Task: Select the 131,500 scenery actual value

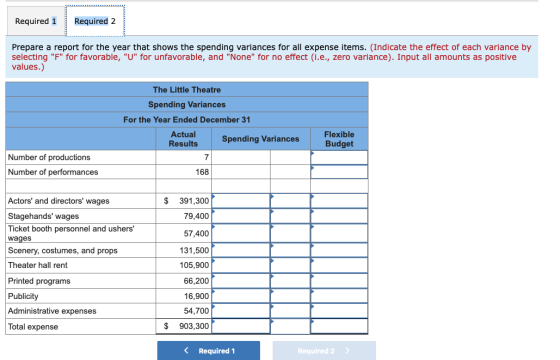Action: pos(194,250)
